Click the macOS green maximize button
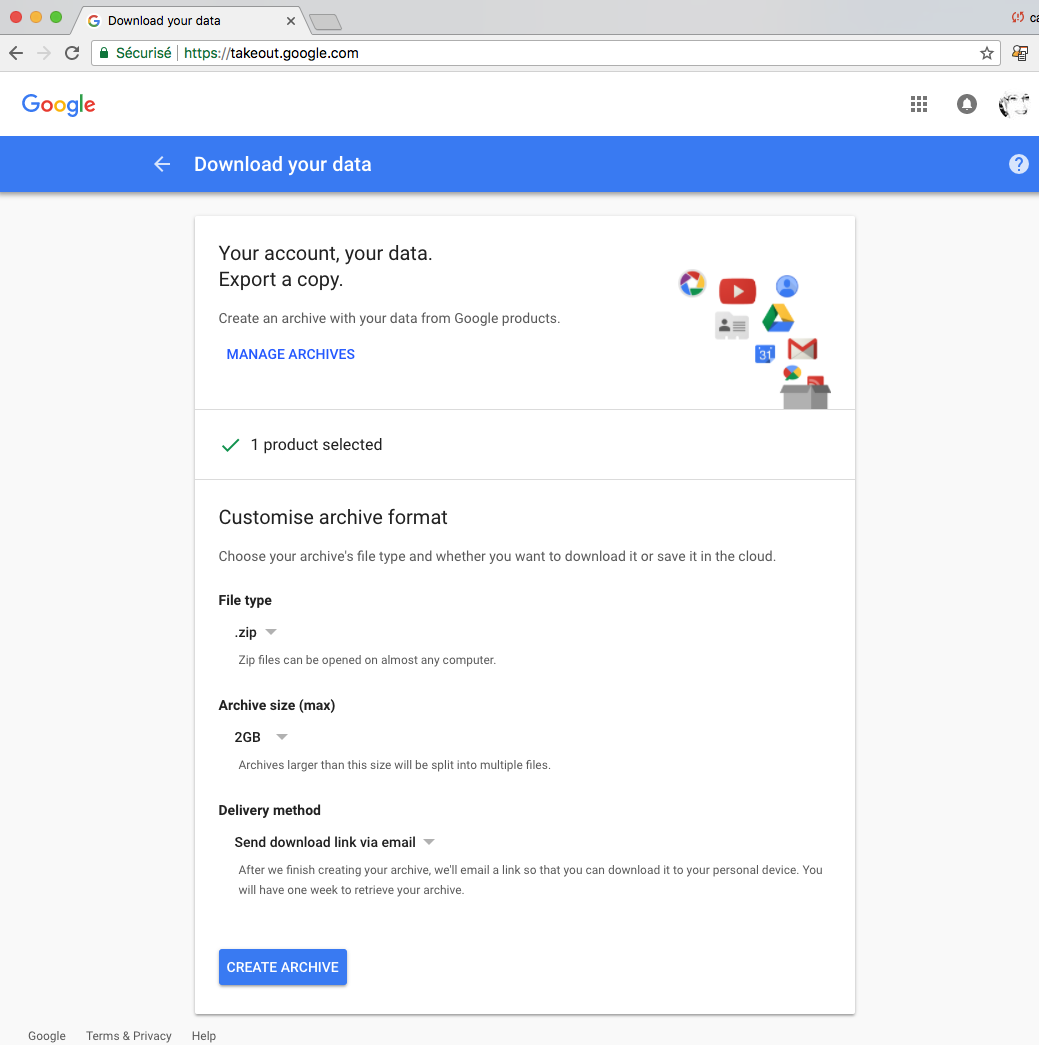Screen dimensions: 1039x1045 (x=56, y=17)
